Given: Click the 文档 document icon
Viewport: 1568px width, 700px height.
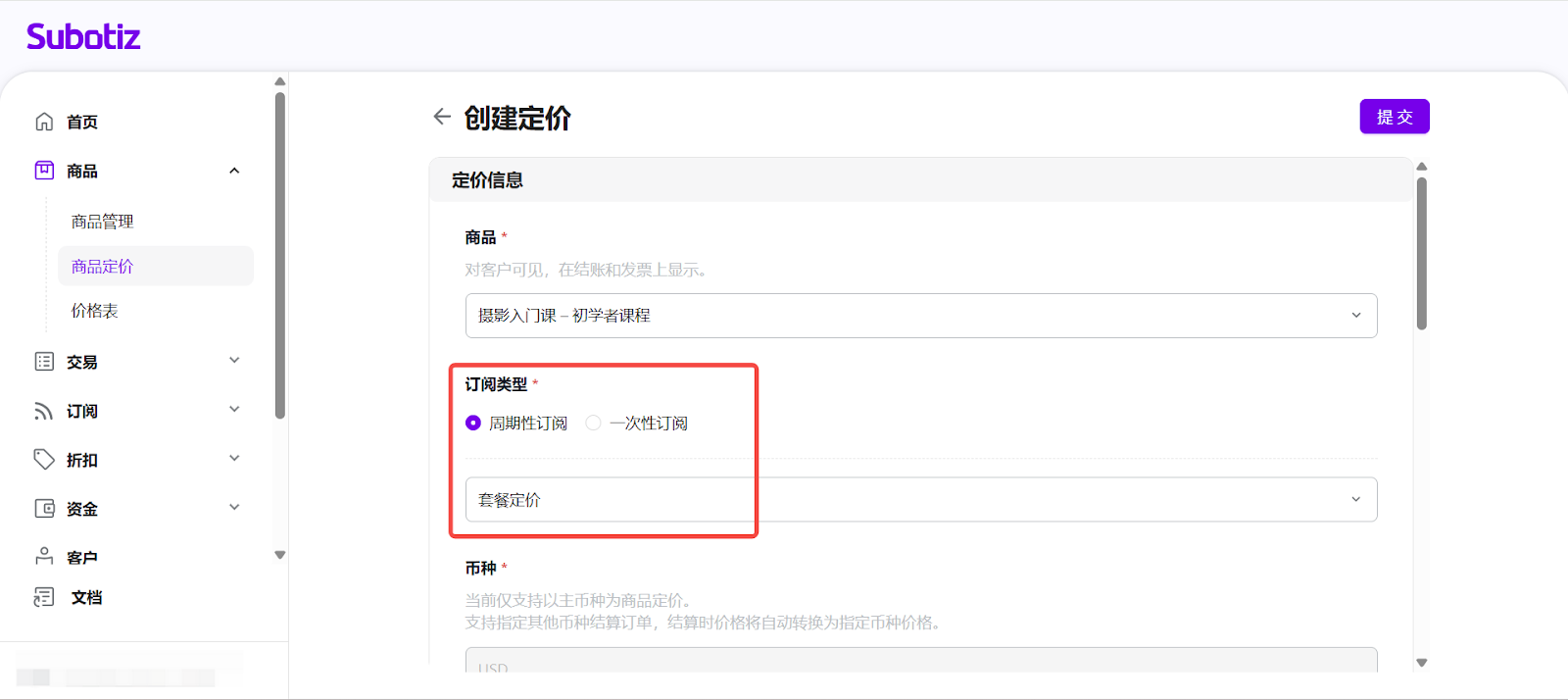Looking at the screenshot, I should click(x=44, y=597).
